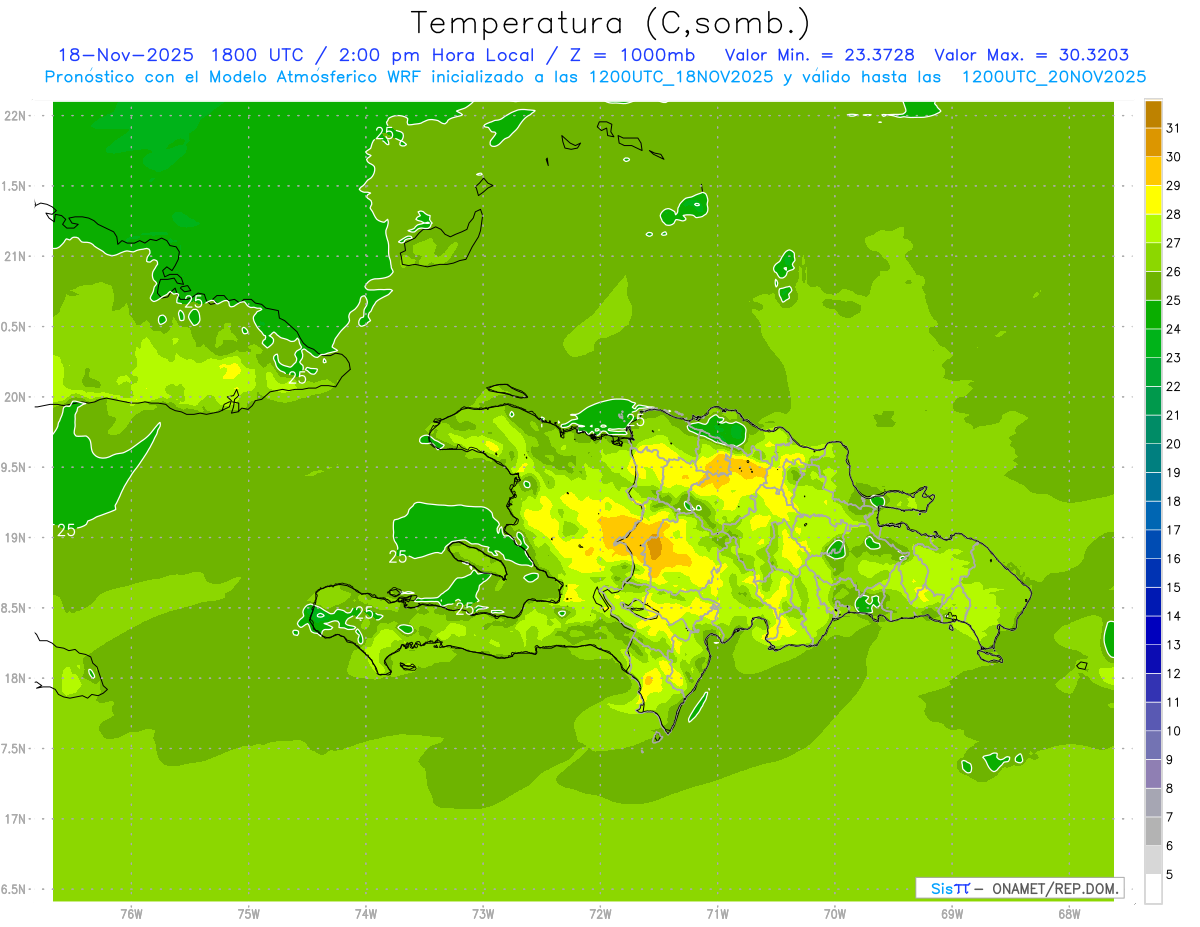The width and height of the screenshot is (1200, 927).
Task: Click the '15' value on the color scale
Action: coord(1173,587)
